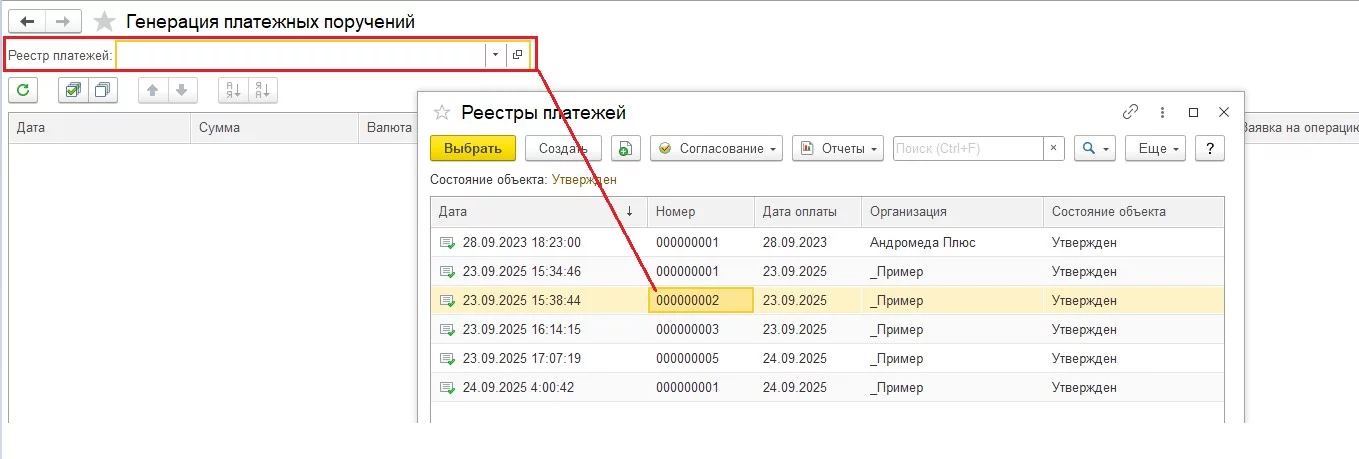The image size is (1359, 459).
Task: Open the magnifier search dropdown
Action: 1095,148
